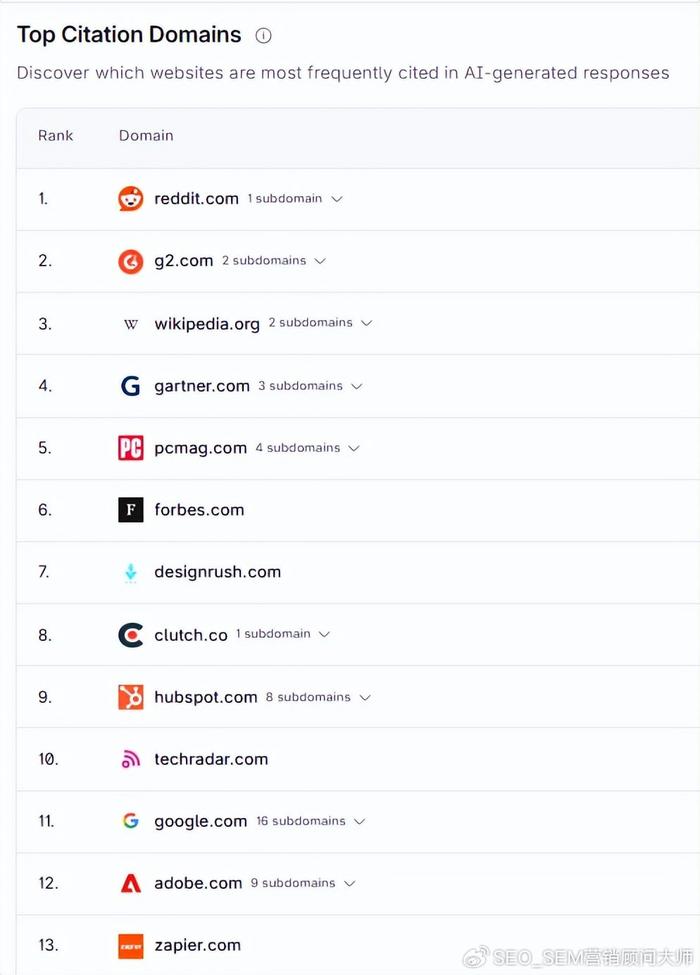Click the PCMag logo icon
This screenshot has width=700, height=975.
pos(131,448)
